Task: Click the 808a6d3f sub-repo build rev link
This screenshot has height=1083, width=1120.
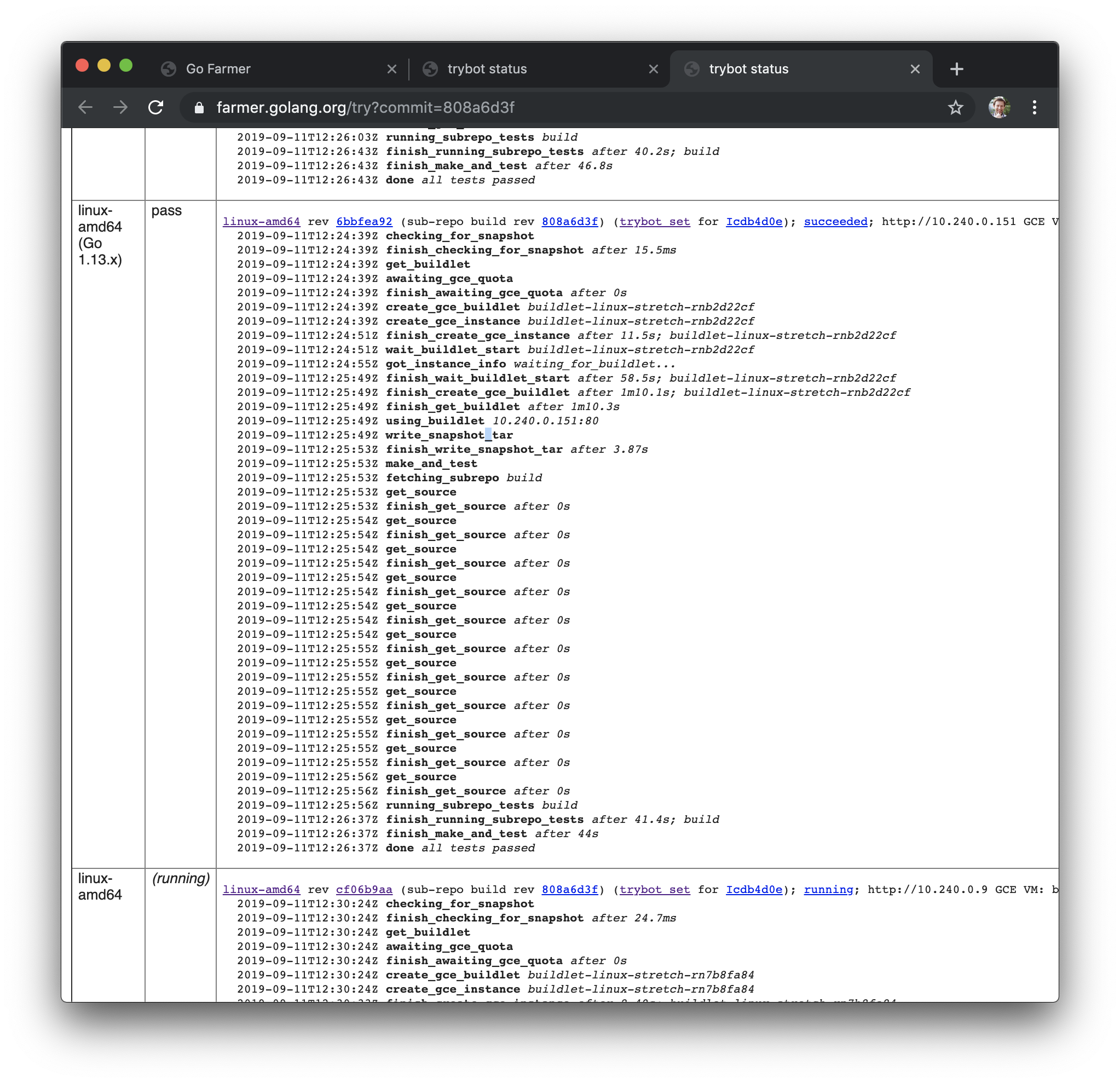Action: click(569, 222)
